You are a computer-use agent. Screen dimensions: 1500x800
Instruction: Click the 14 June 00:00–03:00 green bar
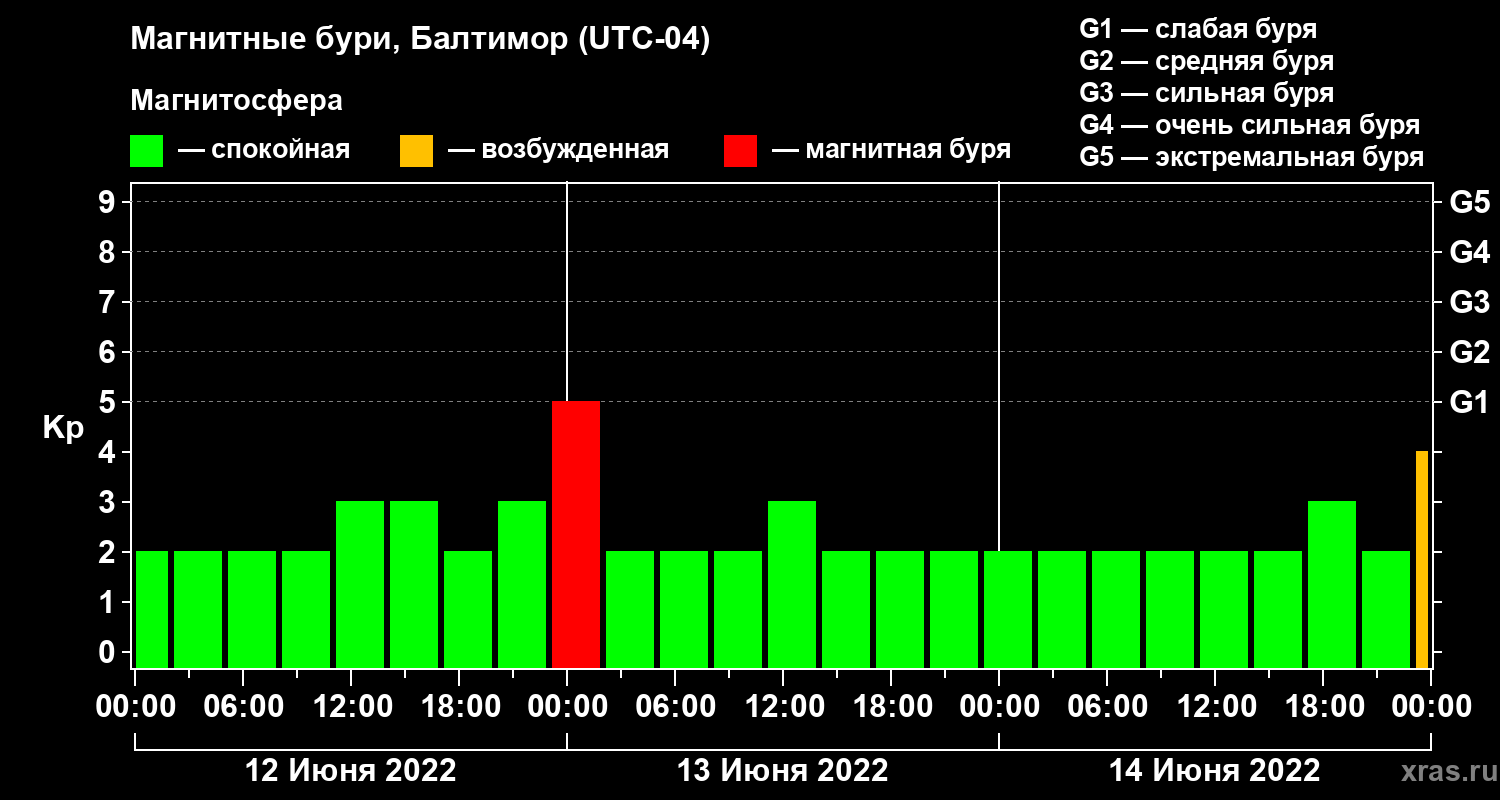[1008, 609]
